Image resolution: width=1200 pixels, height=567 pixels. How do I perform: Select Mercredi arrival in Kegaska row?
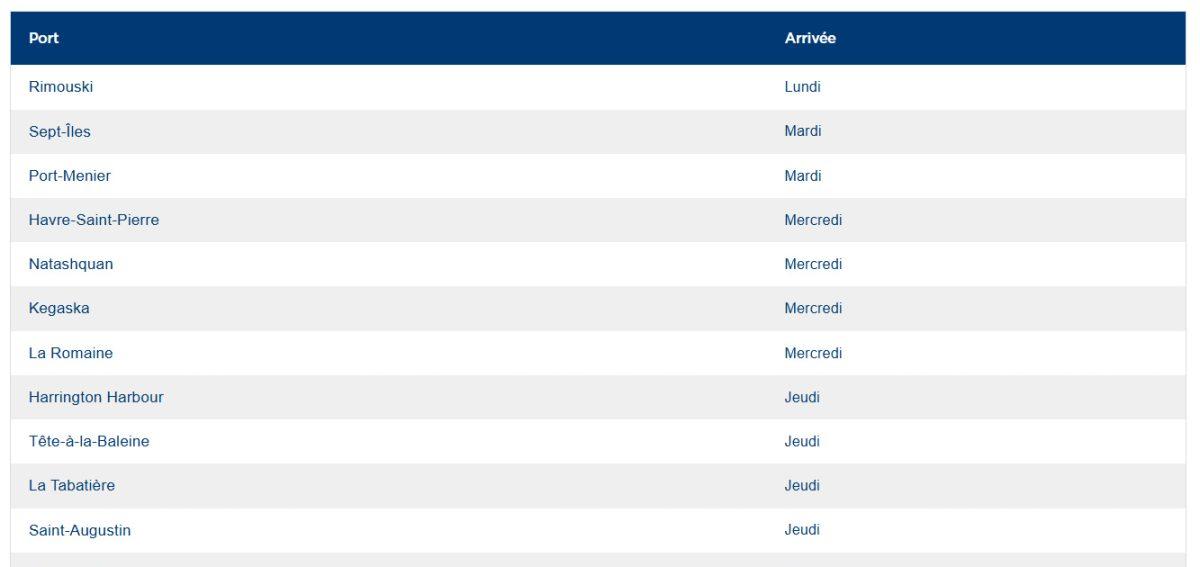pyautogui.click(x=813, y=308)
